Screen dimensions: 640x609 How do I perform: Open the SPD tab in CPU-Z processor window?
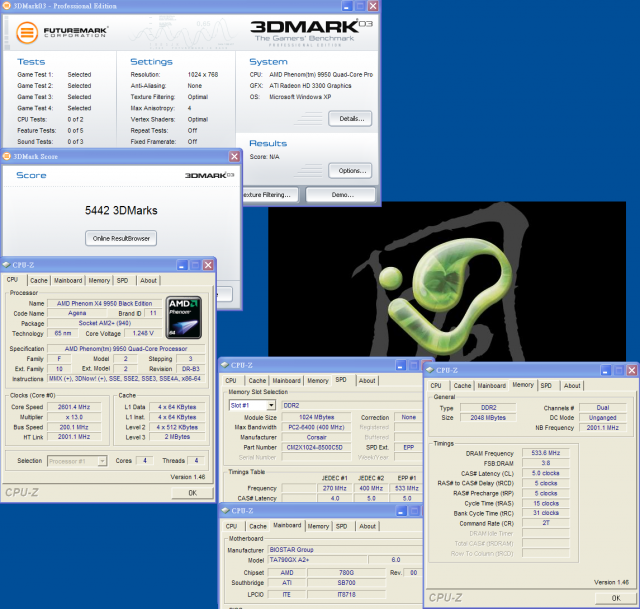pos(122,280)
